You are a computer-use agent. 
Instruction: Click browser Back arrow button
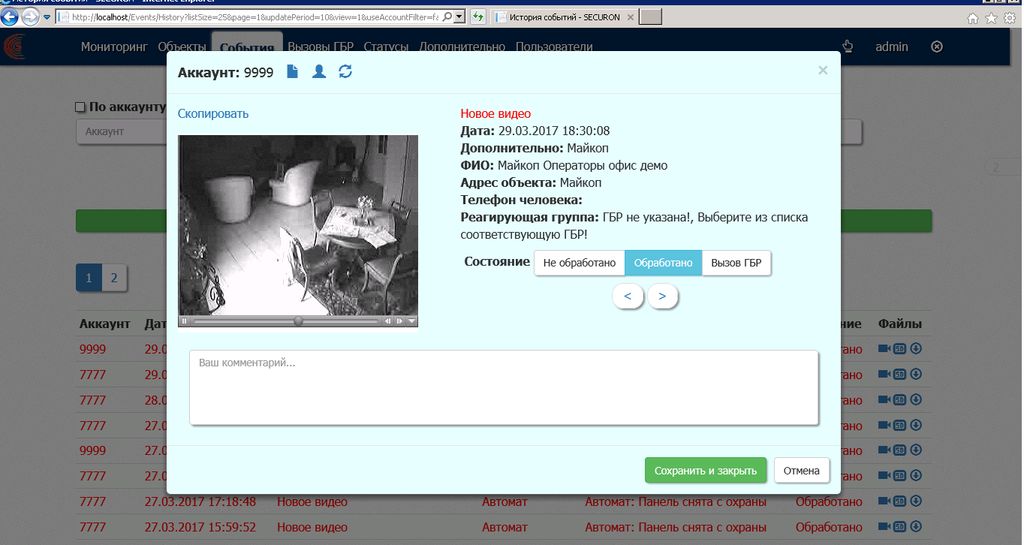[10, 17]
